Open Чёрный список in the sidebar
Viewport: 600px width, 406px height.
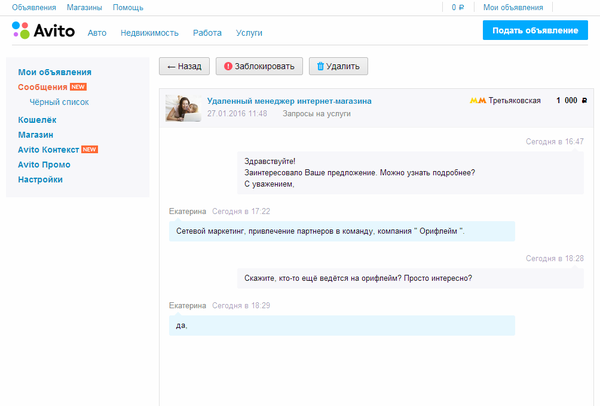point(60,102)
